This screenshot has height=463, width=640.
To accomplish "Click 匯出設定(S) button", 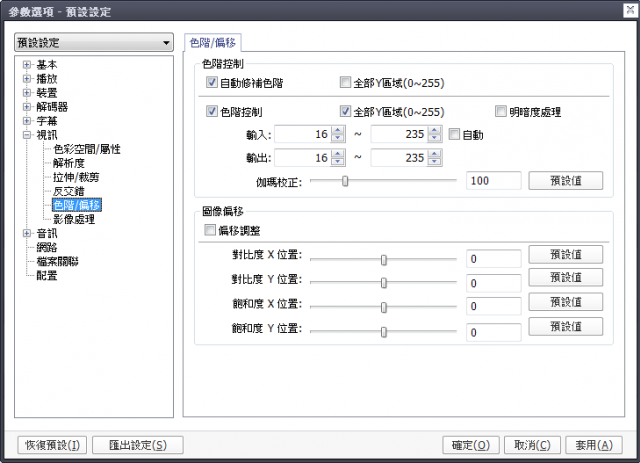I will pyautogui.click(x=138, y=445).
